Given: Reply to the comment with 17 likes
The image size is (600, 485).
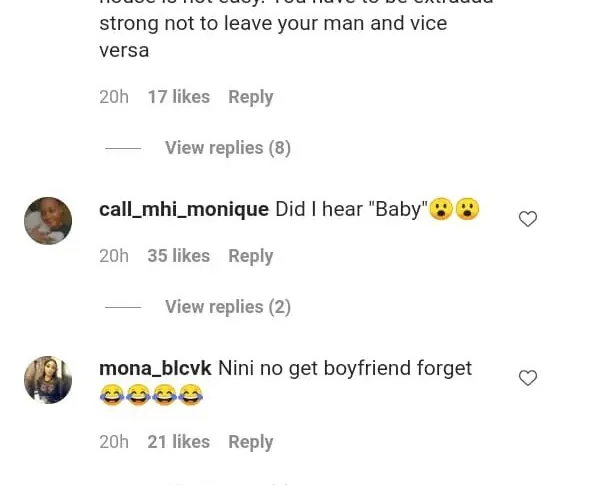Looking at the screenshot, I should point(250,97).
